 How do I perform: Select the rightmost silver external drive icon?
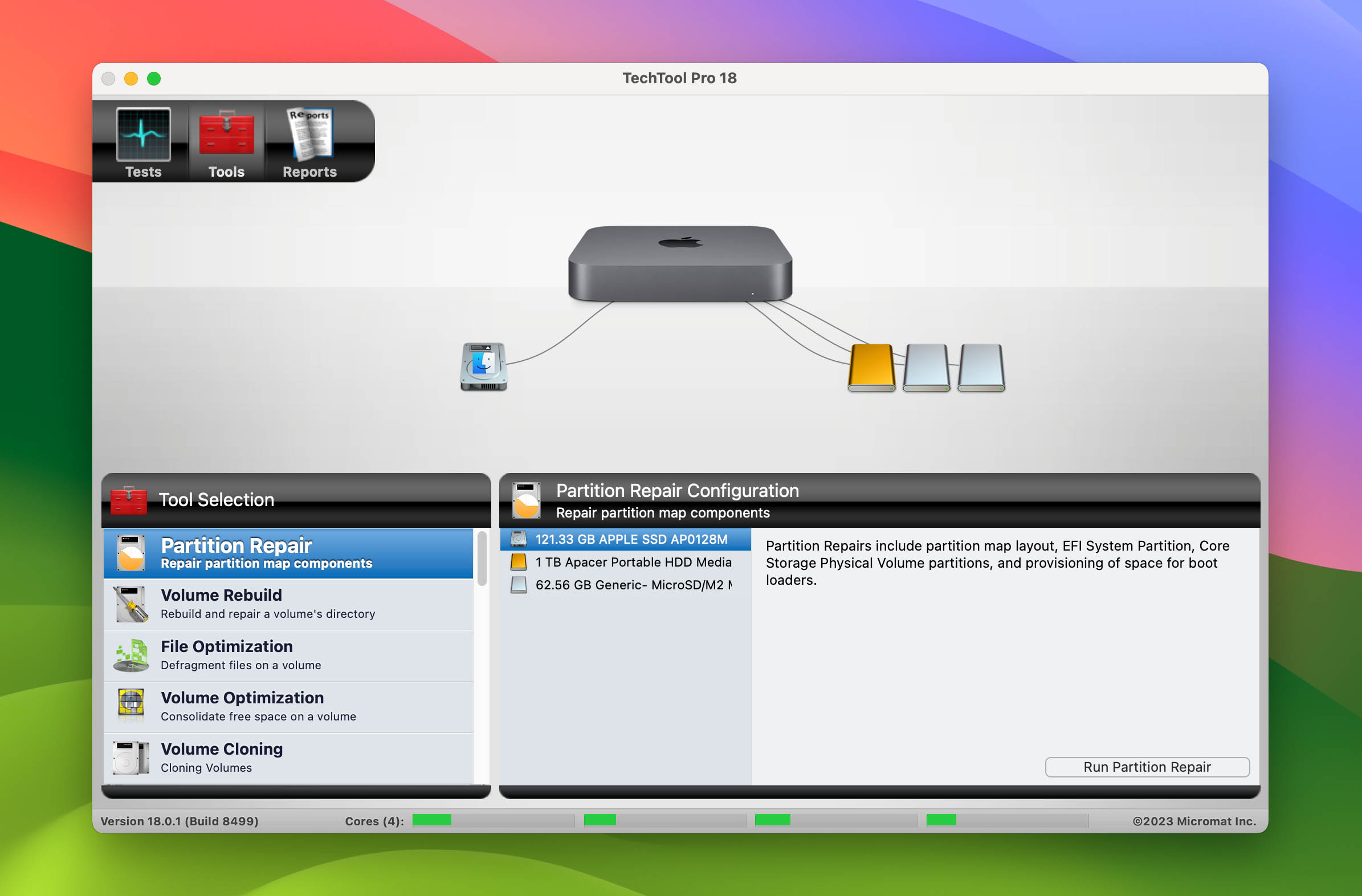[x=981, y=368]
